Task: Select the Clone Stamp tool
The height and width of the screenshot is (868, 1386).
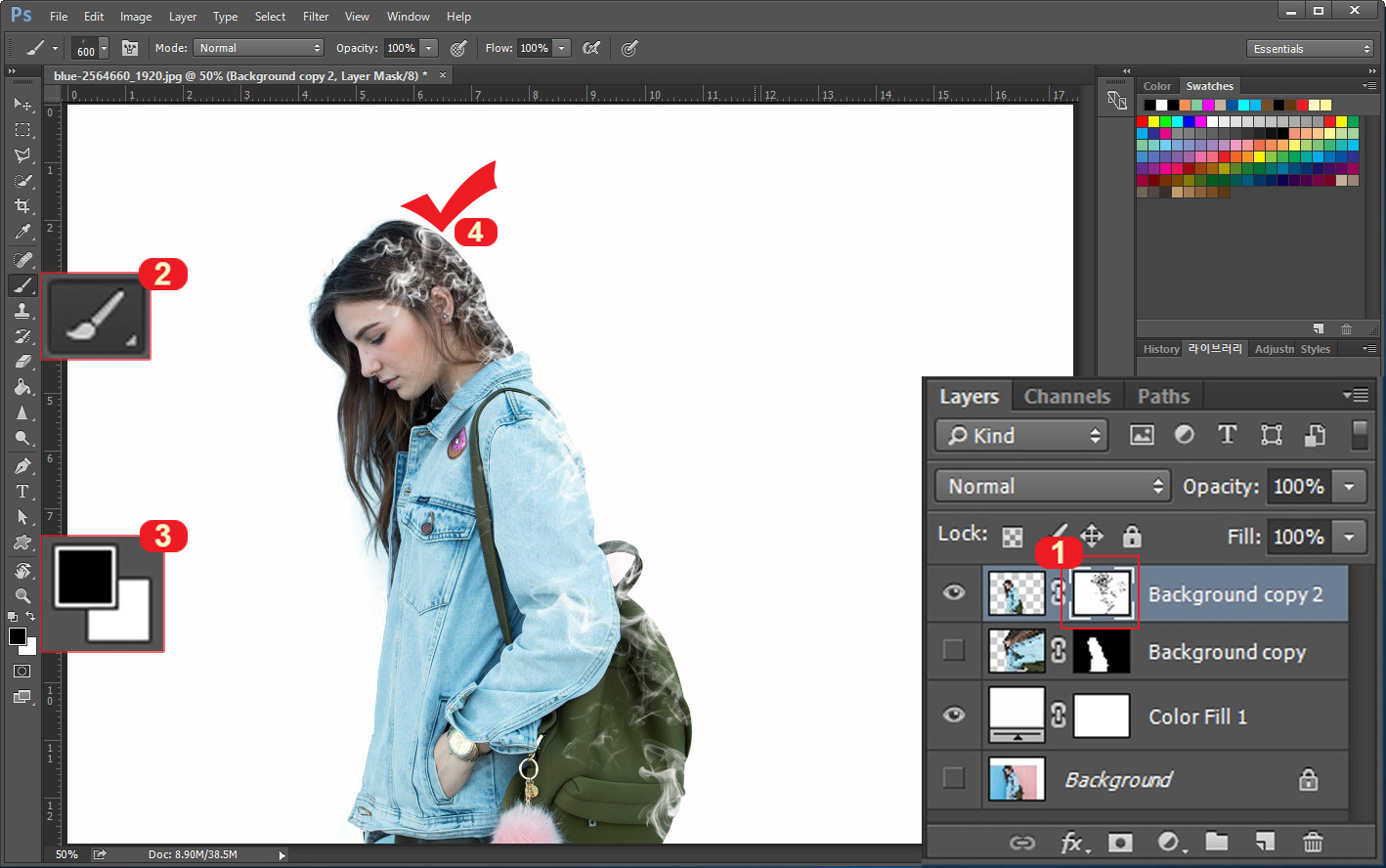Action: click(22, 311)
